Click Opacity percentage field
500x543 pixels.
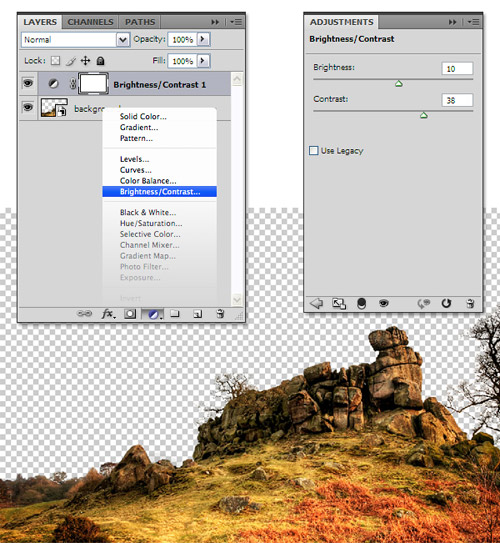coord(182,39)
